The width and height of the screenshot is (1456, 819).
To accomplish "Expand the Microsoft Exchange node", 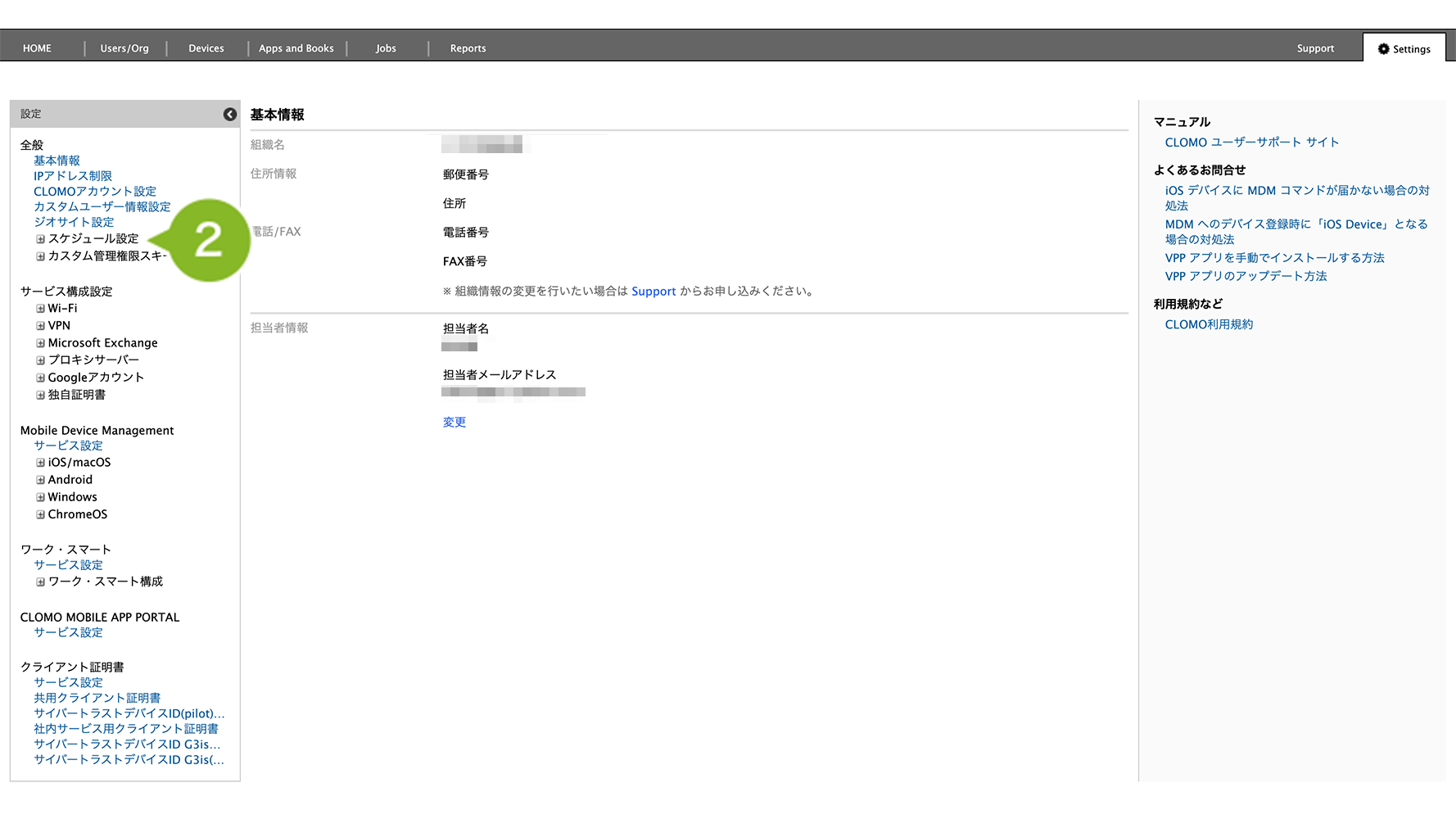I will tap(40, 343).
